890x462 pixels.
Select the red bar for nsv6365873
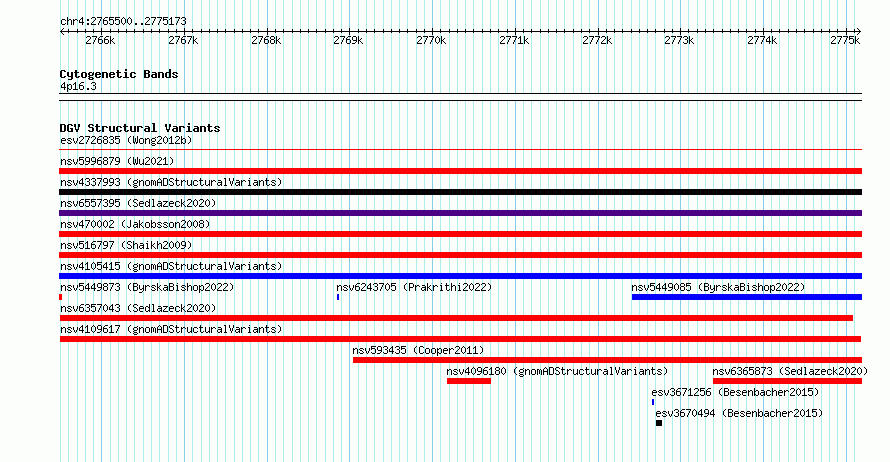[787, 381]
